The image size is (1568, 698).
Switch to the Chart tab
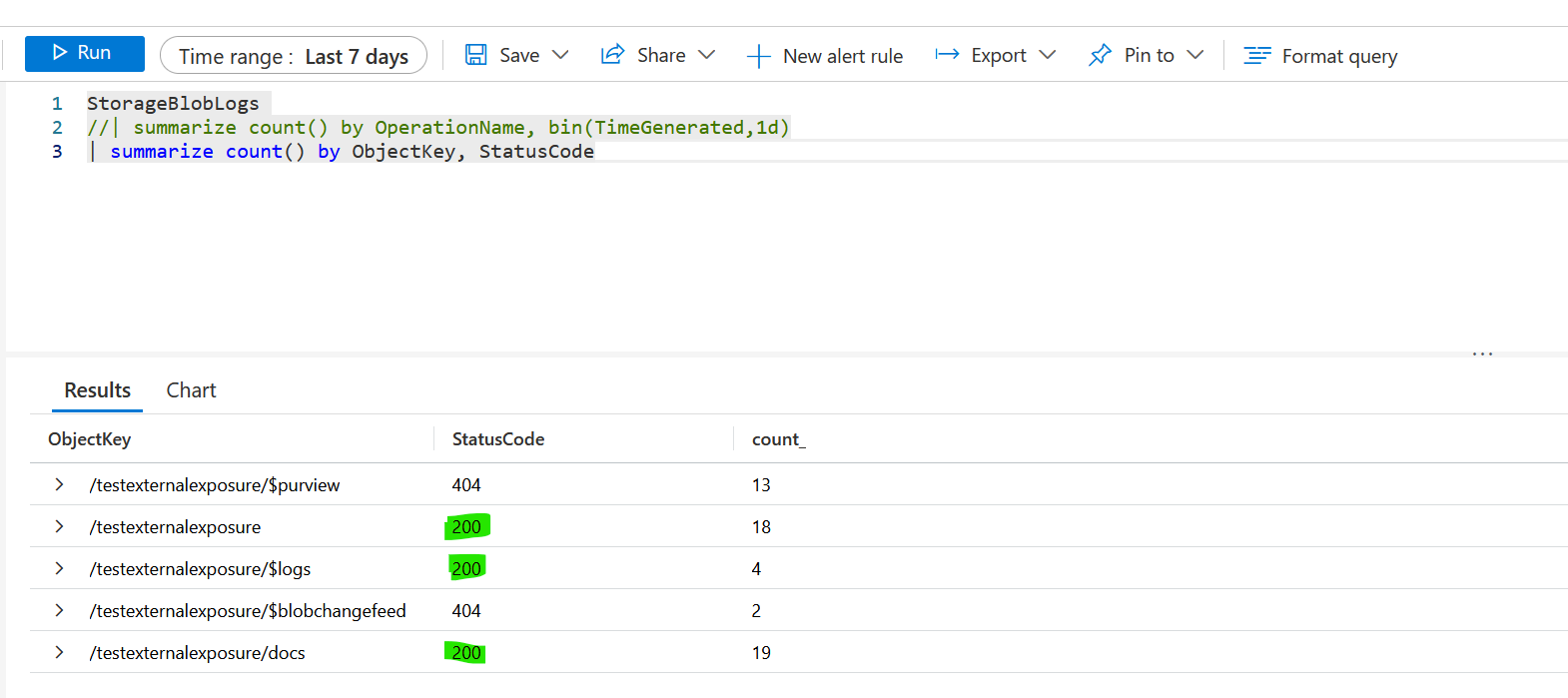[x=191, y=390]
